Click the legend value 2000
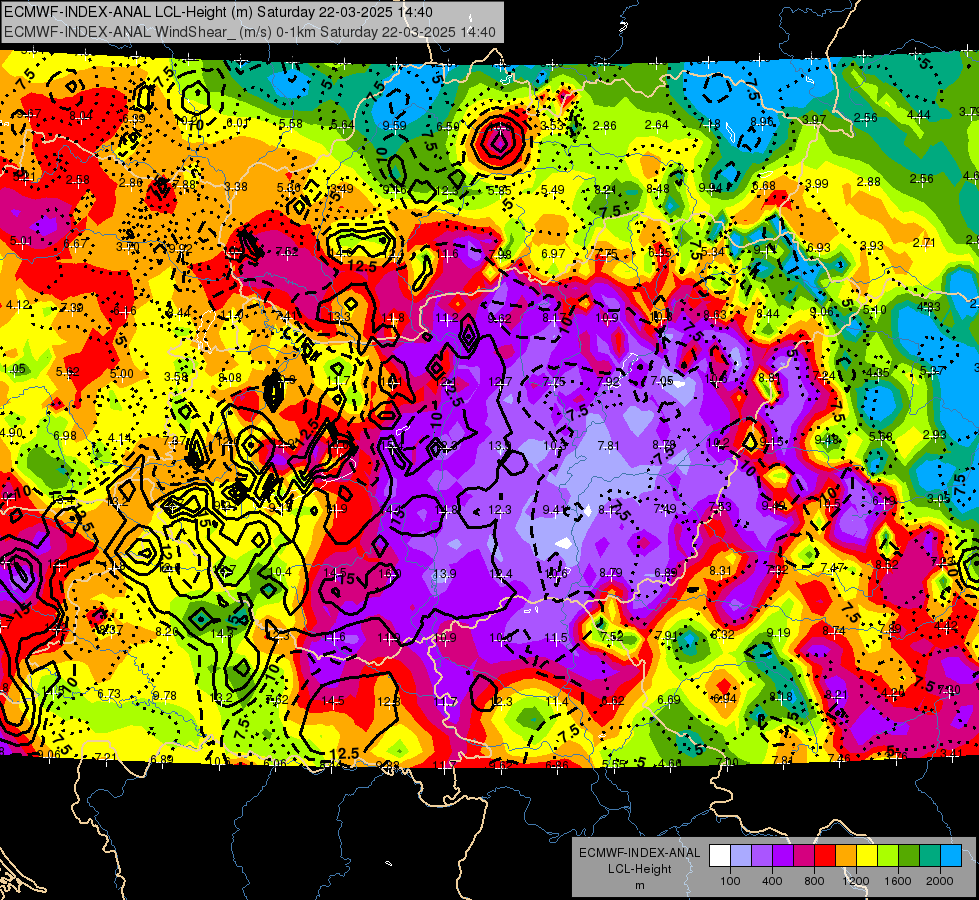Image resolution: width=979 pixels, height=900 pixels. [940, 881]
